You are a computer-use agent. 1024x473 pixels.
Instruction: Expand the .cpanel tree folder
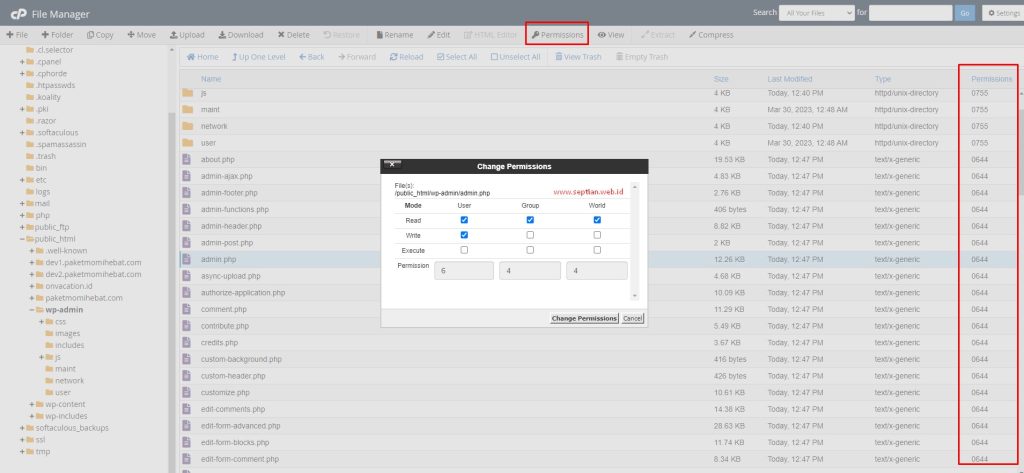click(x=22, y=62)
